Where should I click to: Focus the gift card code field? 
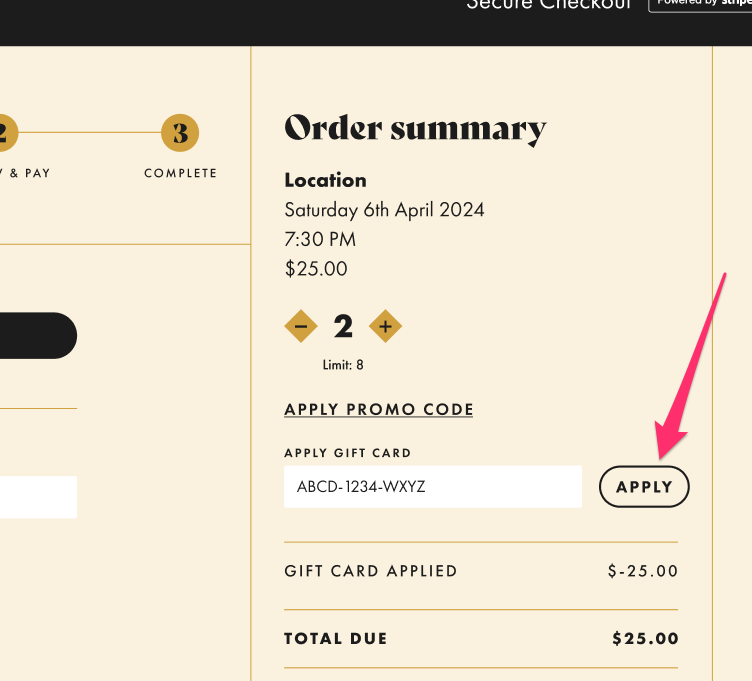tap(432, 487)
